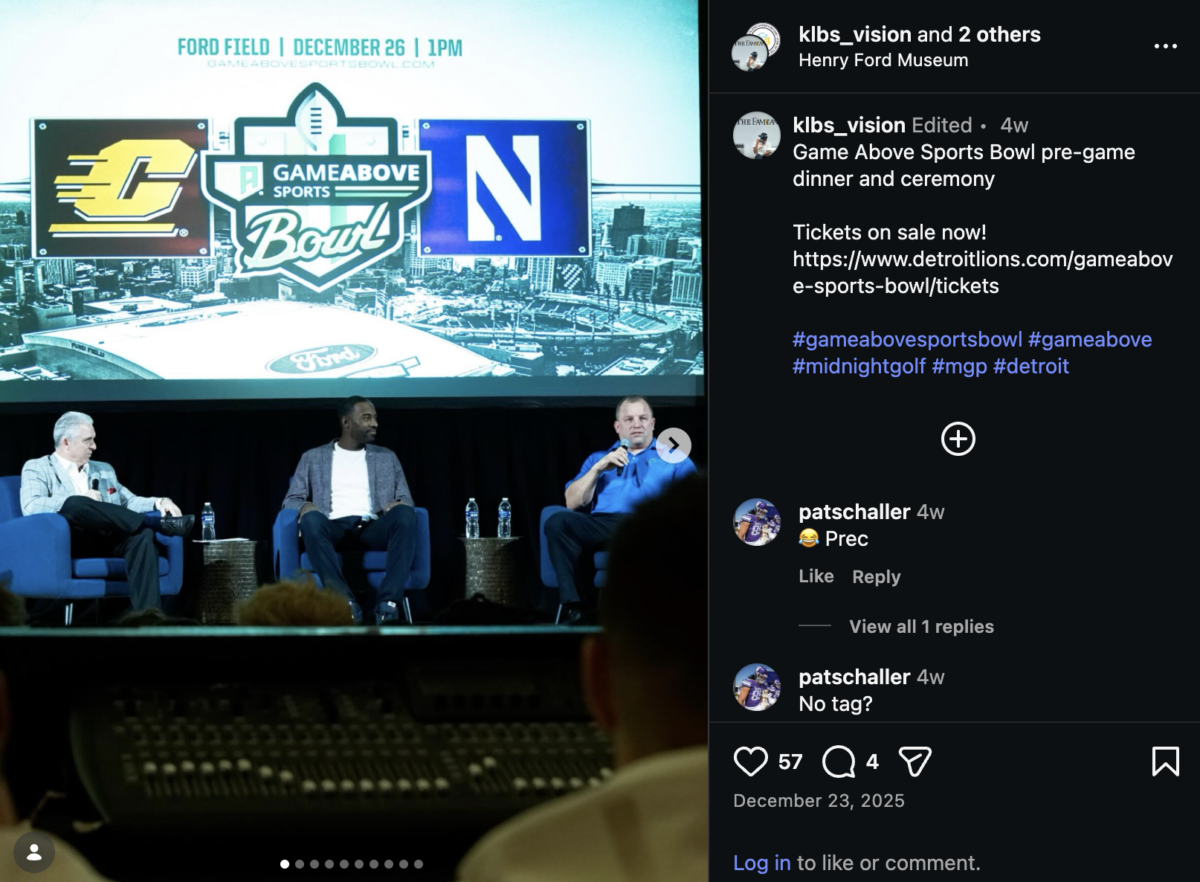Jump to the last carousel dot
This screenshot has width=1200, height=882.
tap(418, 864)
